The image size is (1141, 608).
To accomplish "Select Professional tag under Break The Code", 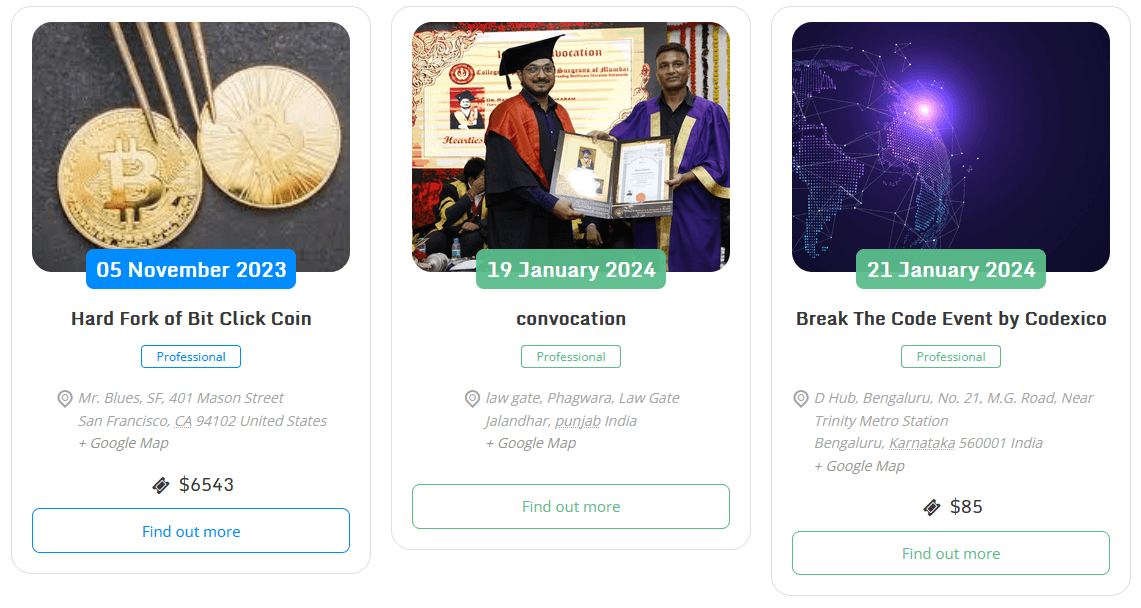I will tap(951, 357).
